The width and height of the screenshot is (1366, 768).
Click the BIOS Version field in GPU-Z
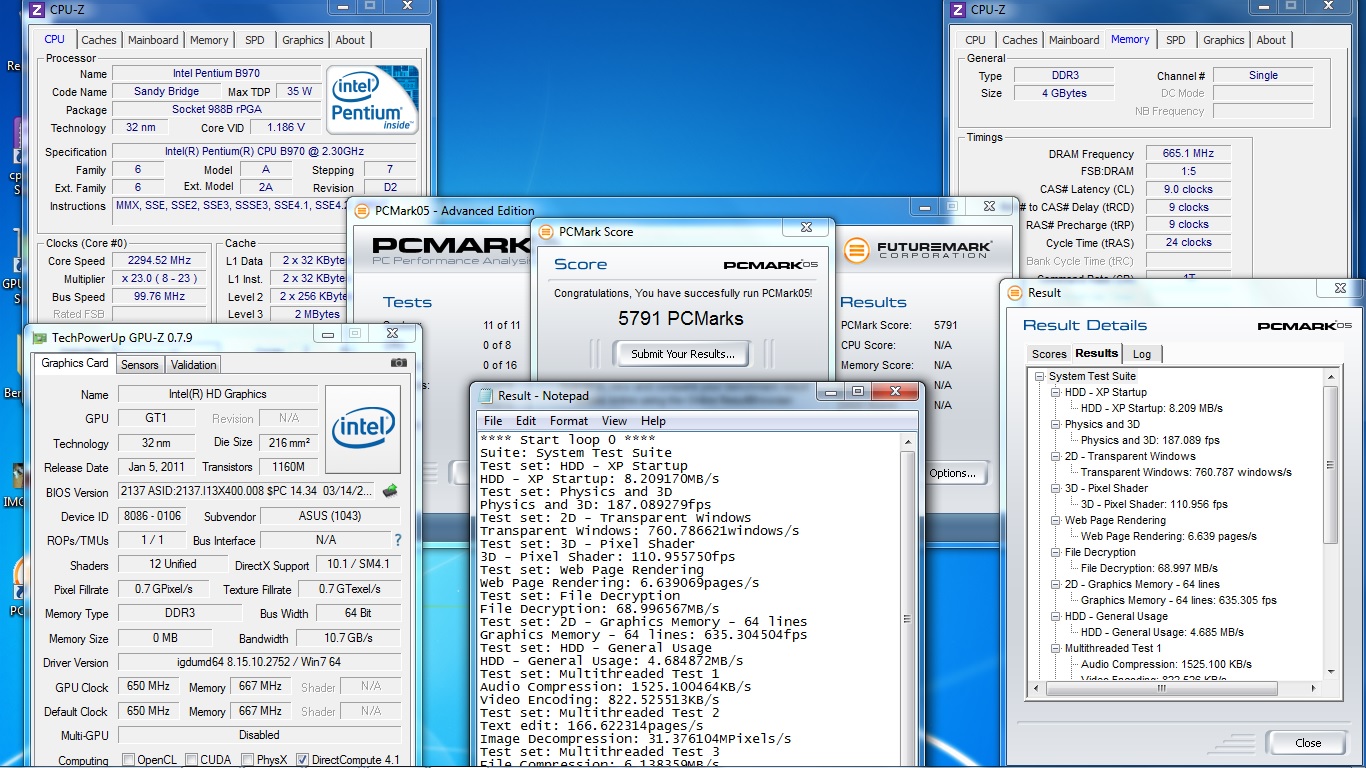(246, 492)
